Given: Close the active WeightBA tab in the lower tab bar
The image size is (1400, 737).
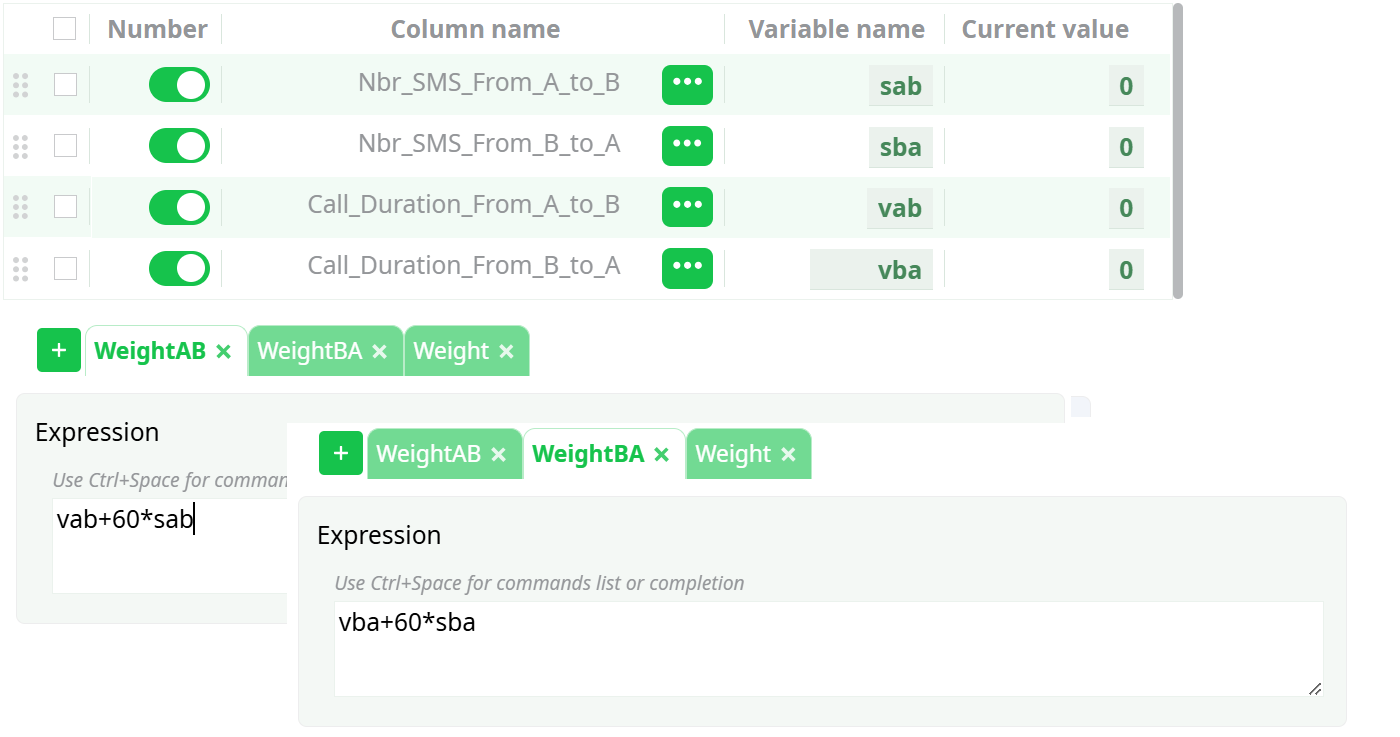Looking at the screenshot, I should click(661, 454).
